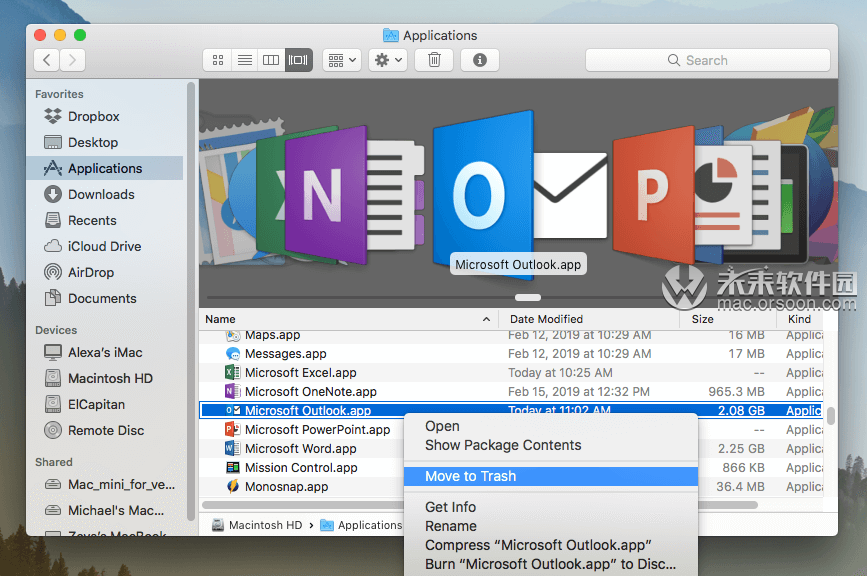Sort by Kind column header
The height and width of the screenshot is (576, 867).
click(x=800, y=319)
